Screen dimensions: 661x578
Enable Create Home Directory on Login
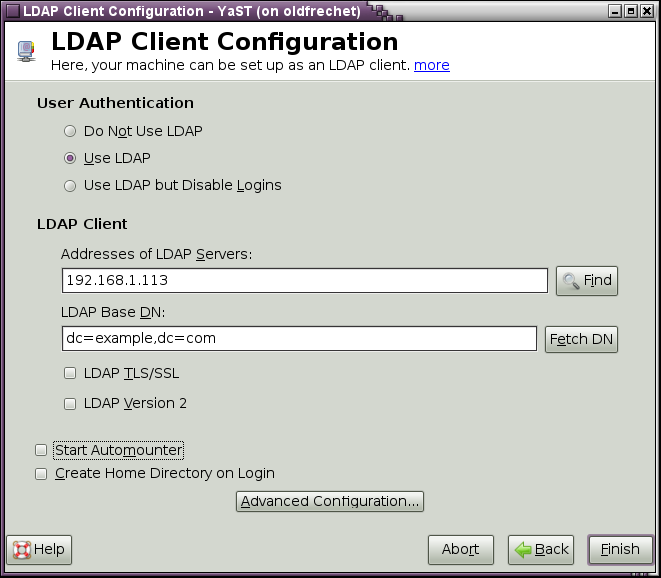point(41,474)
